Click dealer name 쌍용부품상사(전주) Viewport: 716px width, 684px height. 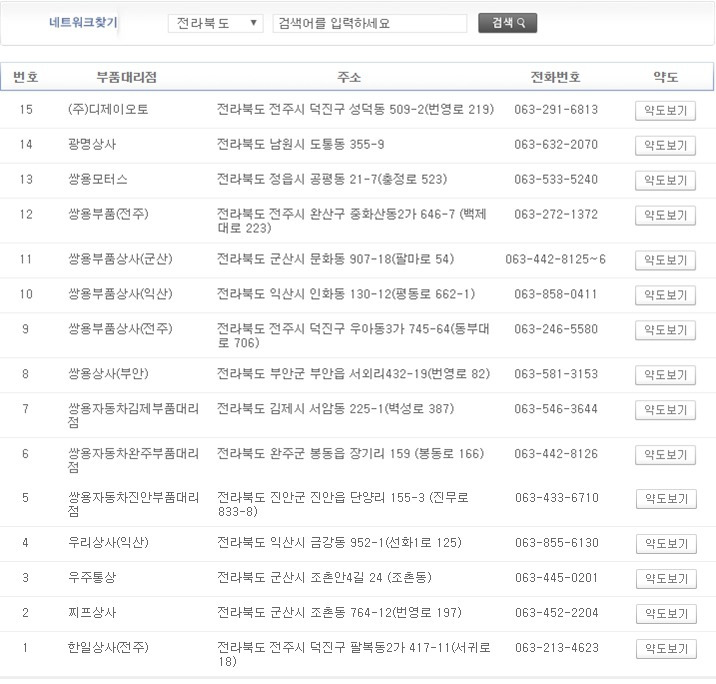click(x=120, y=329)
